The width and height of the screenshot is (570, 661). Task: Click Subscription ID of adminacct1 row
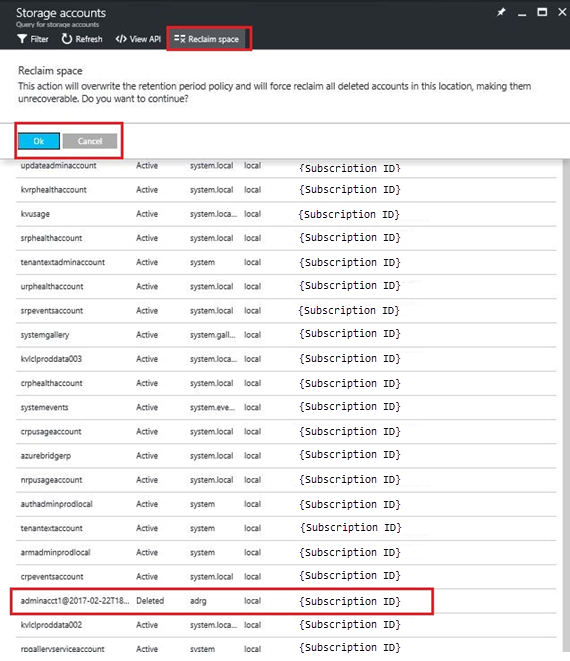coord(350,601)
